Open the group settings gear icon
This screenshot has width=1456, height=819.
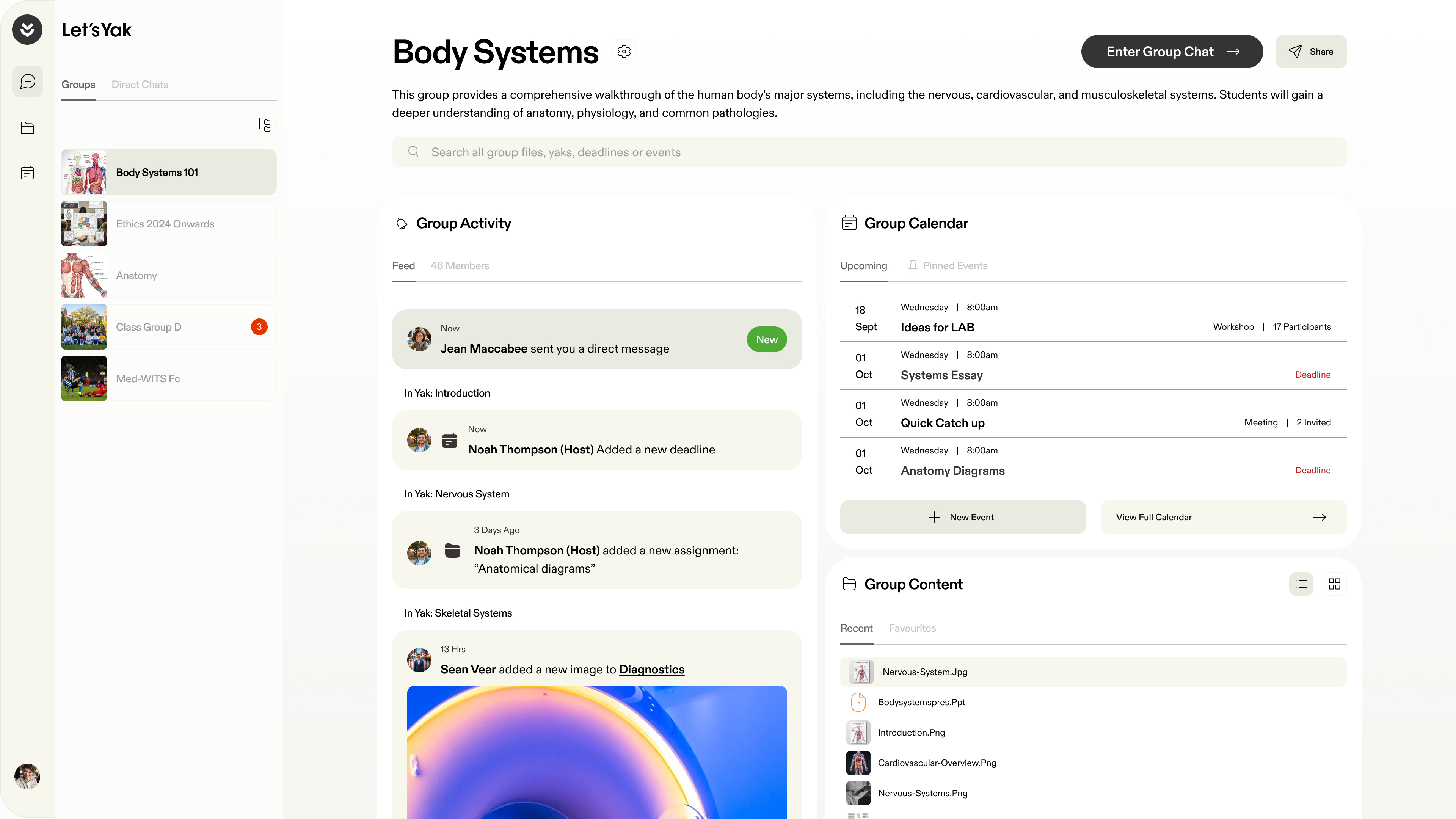coord(624,52)
